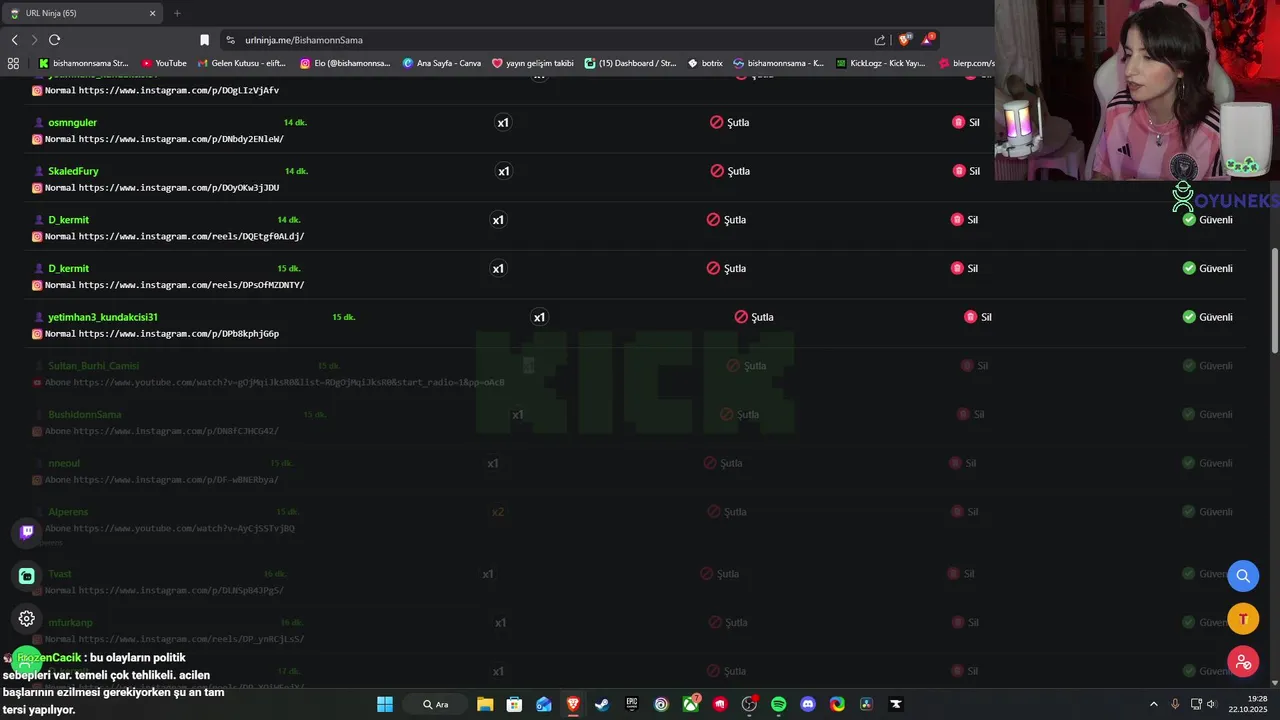Screen dimensions: 1280x720
Task: Open Xbox app from the taskbar
Action: (x=691, y=704)
